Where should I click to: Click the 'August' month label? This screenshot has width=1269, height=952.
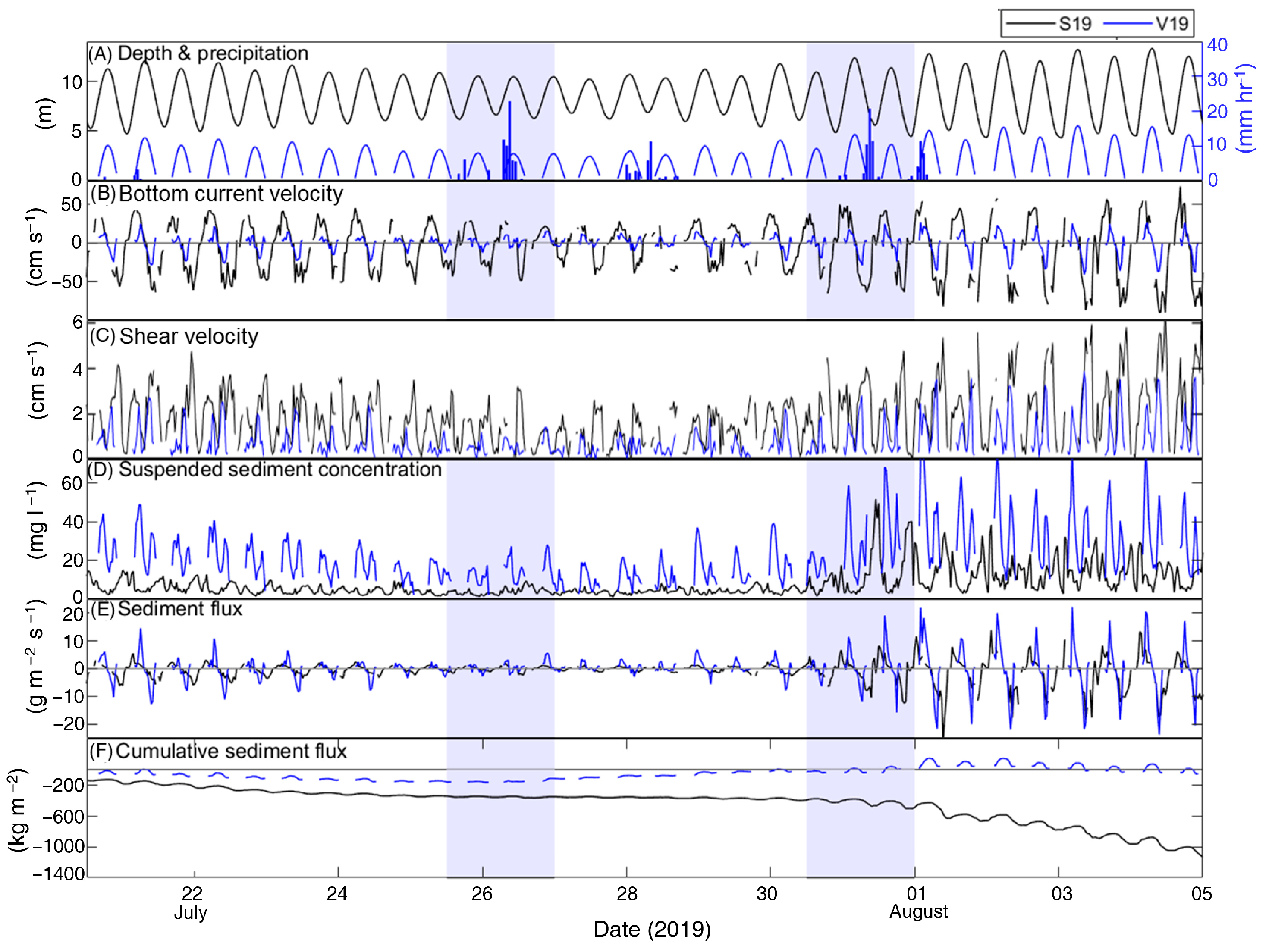tap(919, 911)
